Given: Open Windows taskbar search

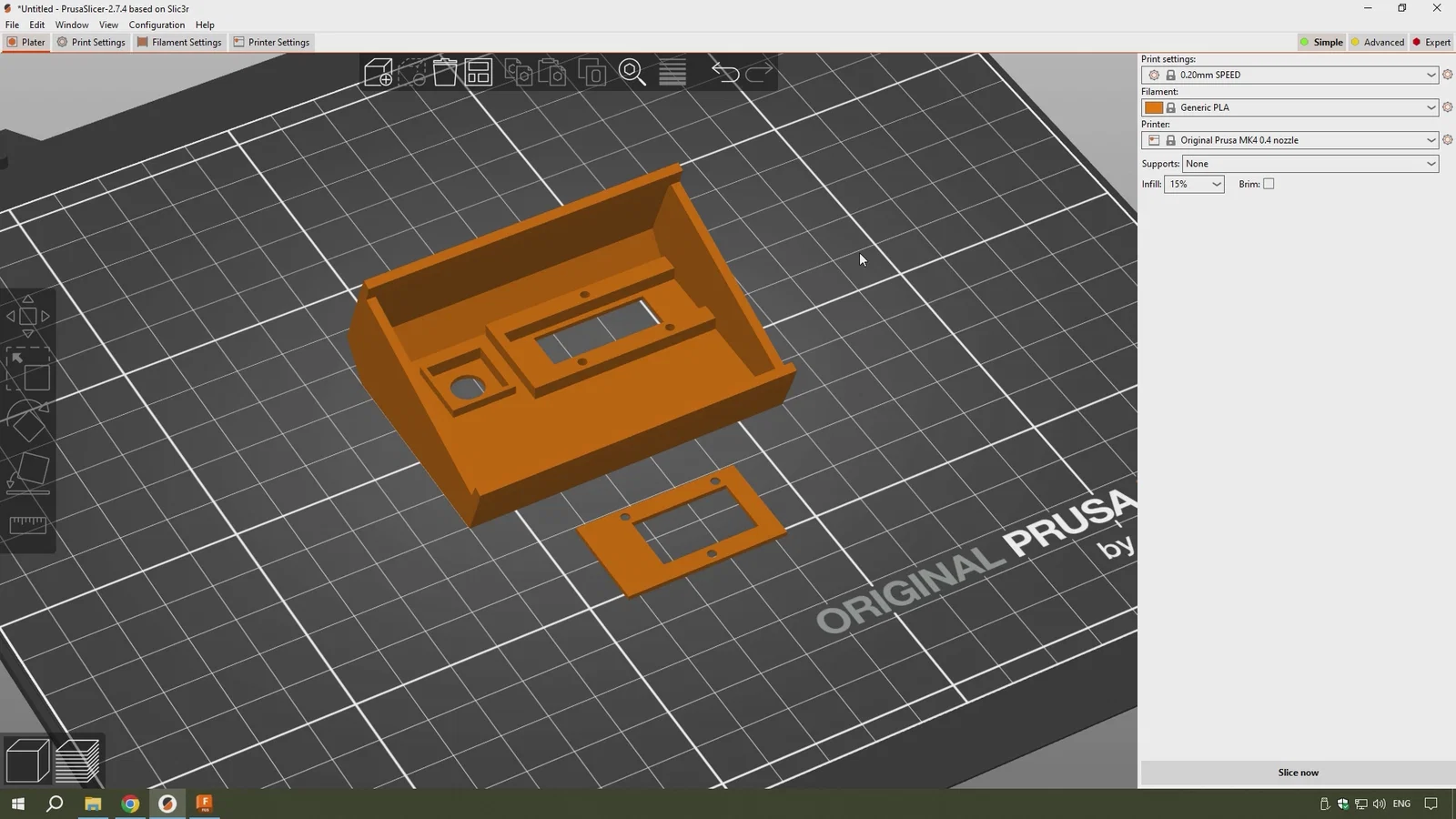Looking at the screenshot, I should pos(55,804).
